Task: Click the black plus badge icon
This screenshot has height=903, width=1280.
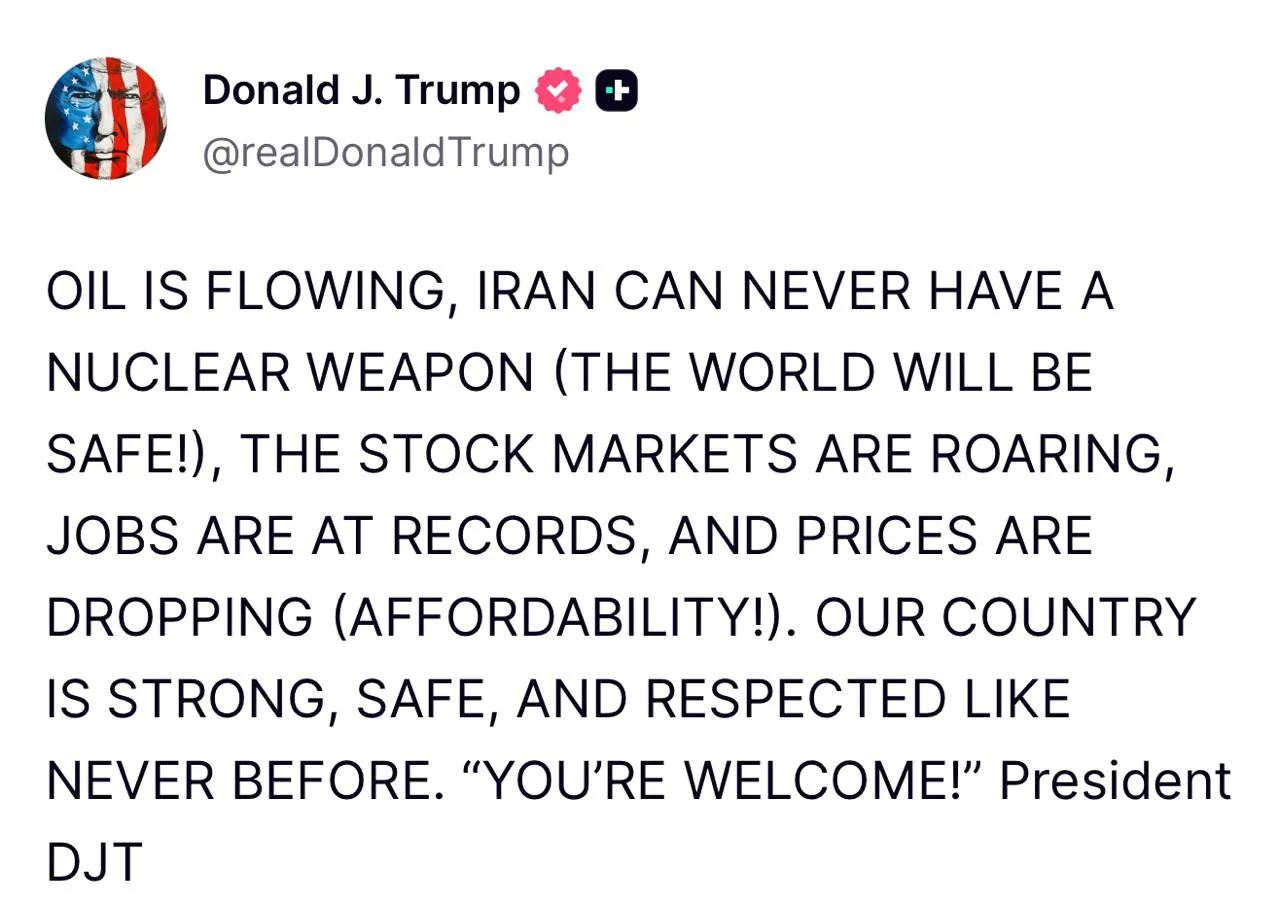Action: 617,92
